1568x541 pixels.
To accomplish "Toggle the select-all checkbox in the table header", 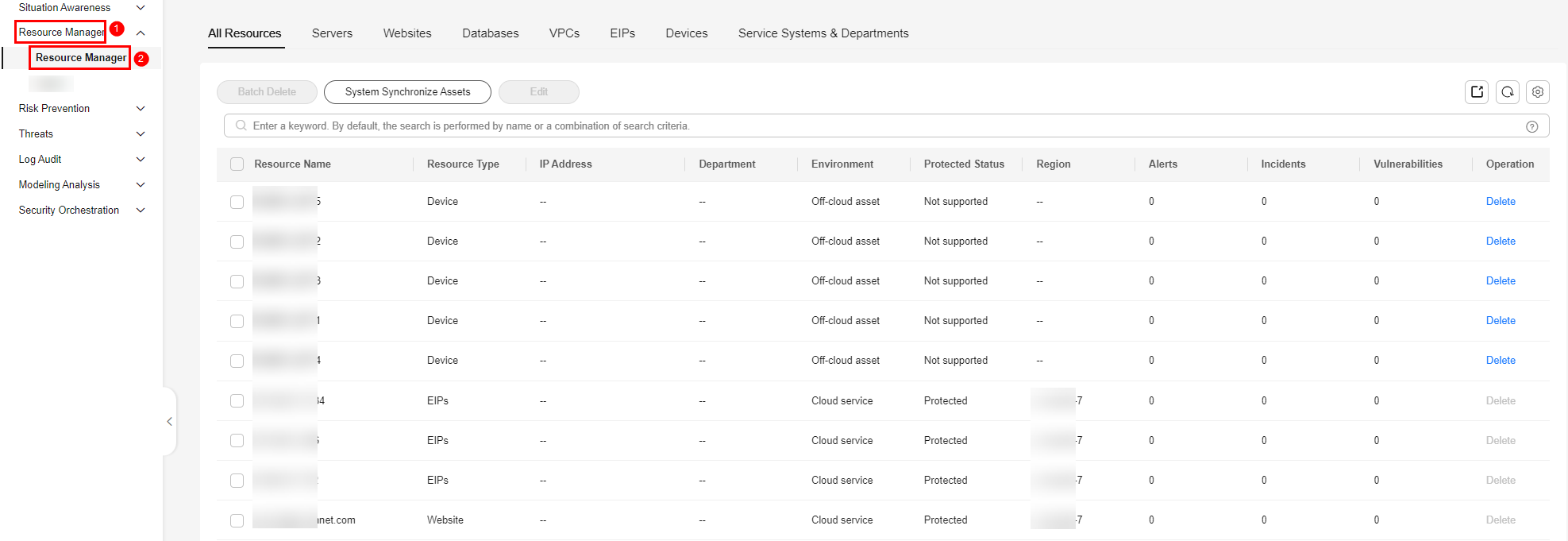I will click(x=237, y=164).
